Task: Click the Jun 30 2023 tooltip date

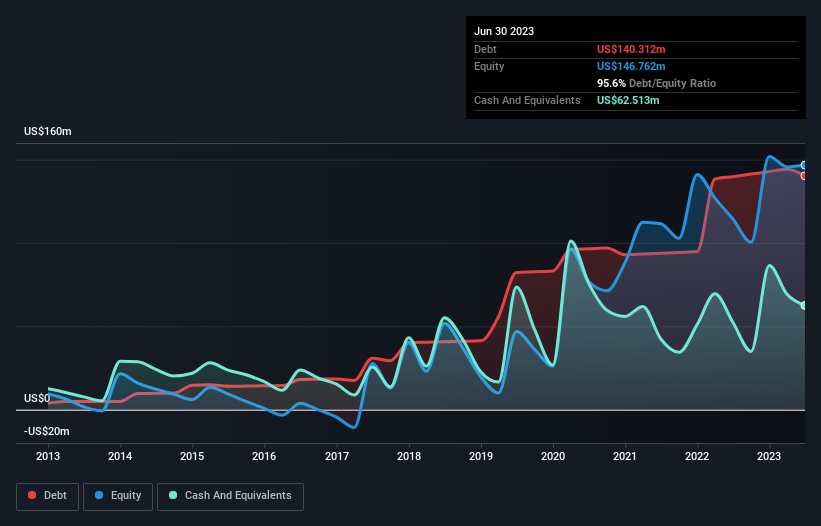Action: pyautogui.click(x=504, y=31)
